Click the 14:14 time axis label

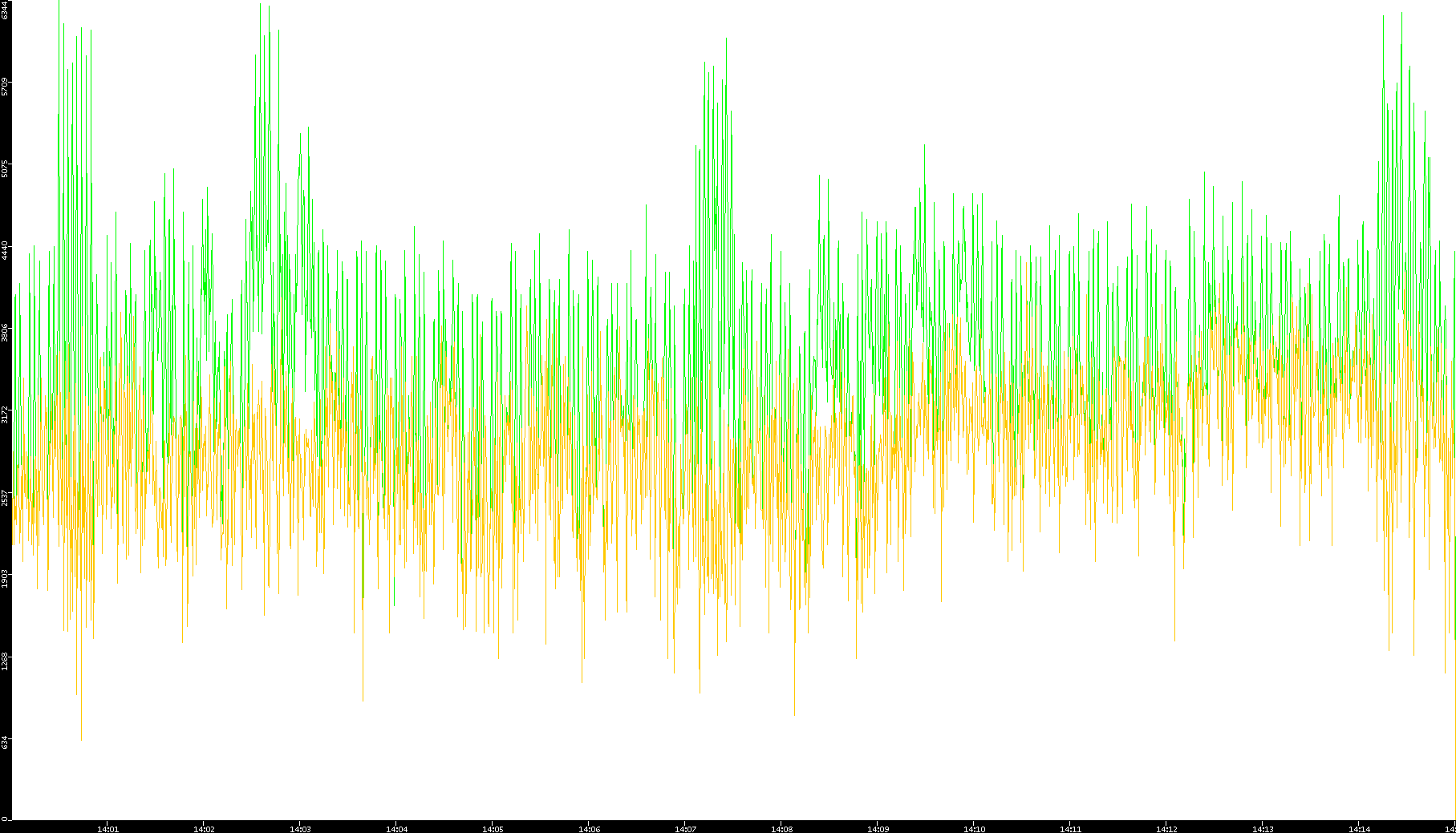[x=1359, y=829]
